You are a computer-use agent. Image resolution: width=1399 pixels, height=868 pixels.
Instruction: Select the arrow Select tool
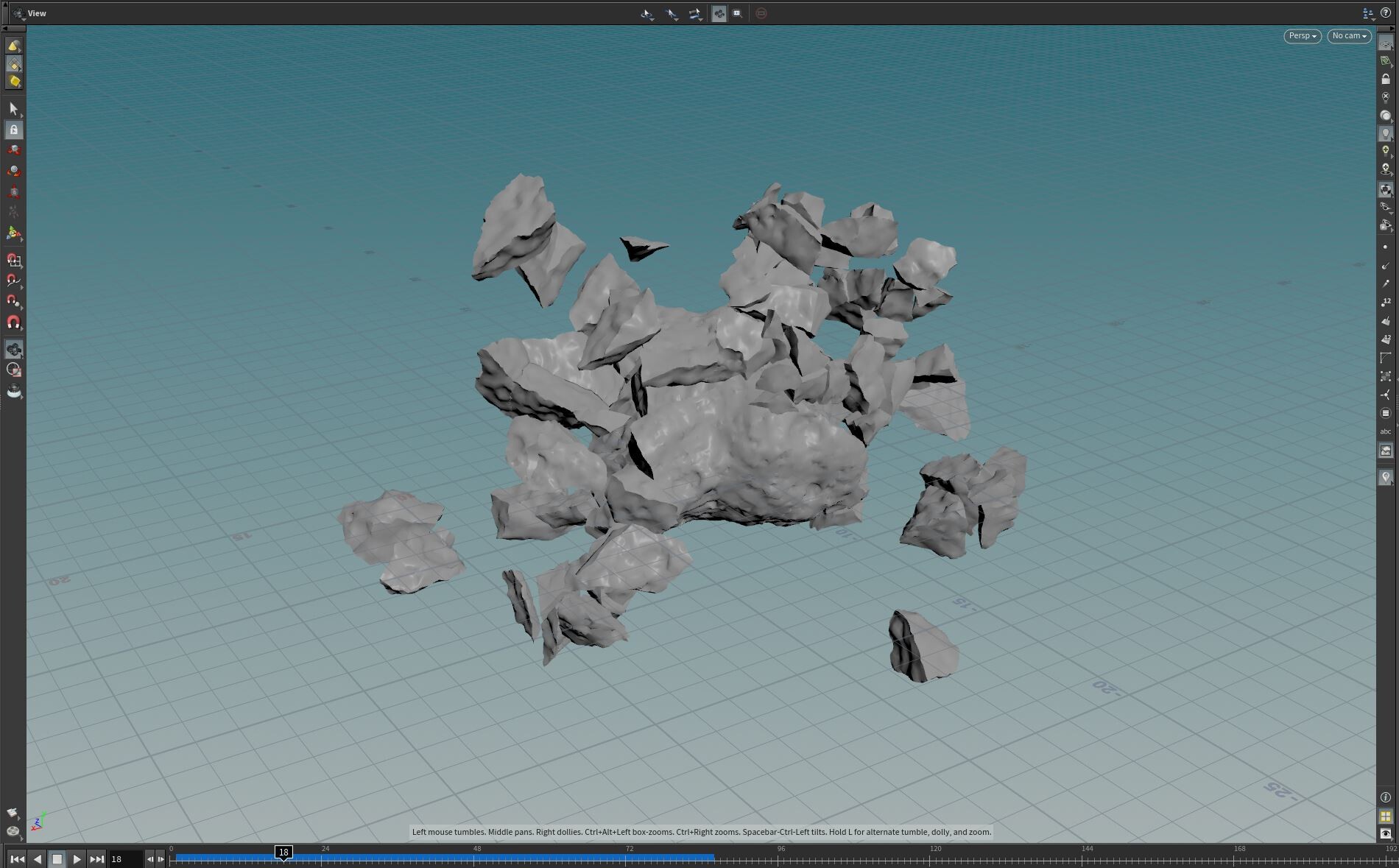(x=13, y=108)
